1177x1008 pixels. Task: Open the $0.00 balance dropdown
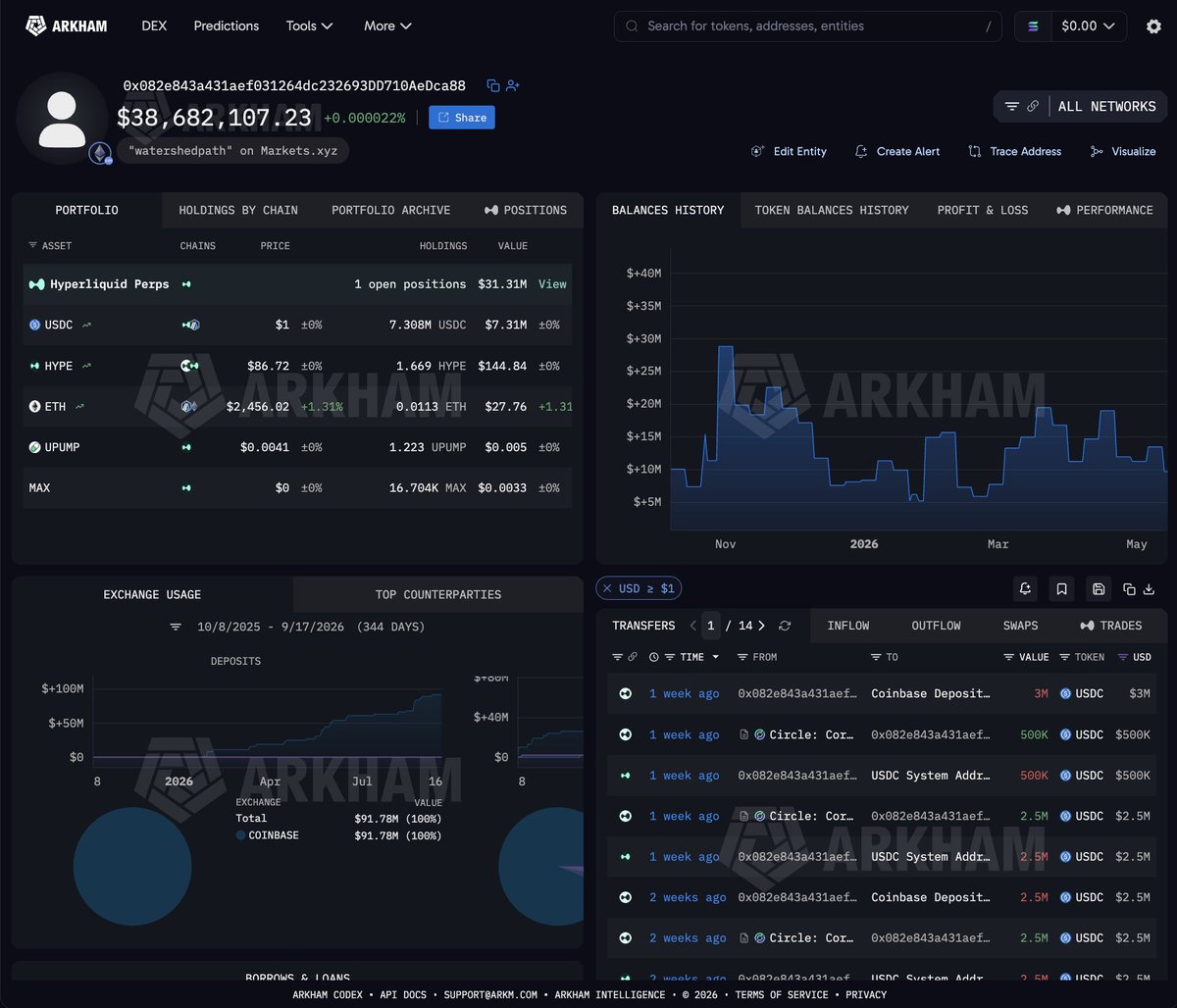click(1089, 26)
